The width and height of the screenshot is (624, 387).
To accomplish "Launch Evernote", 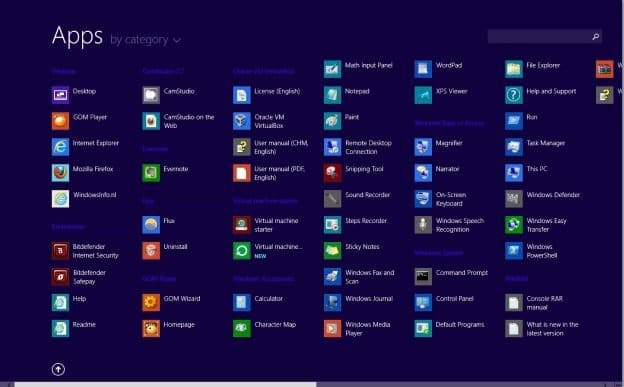I will coord(166,172).
